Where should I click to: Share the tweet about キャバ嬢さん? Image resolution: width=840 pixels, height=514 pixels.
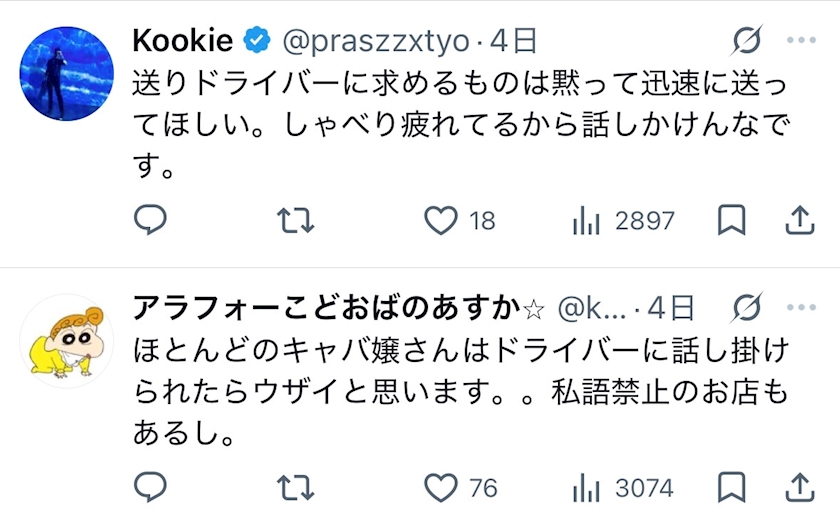[x=800, y=488]
